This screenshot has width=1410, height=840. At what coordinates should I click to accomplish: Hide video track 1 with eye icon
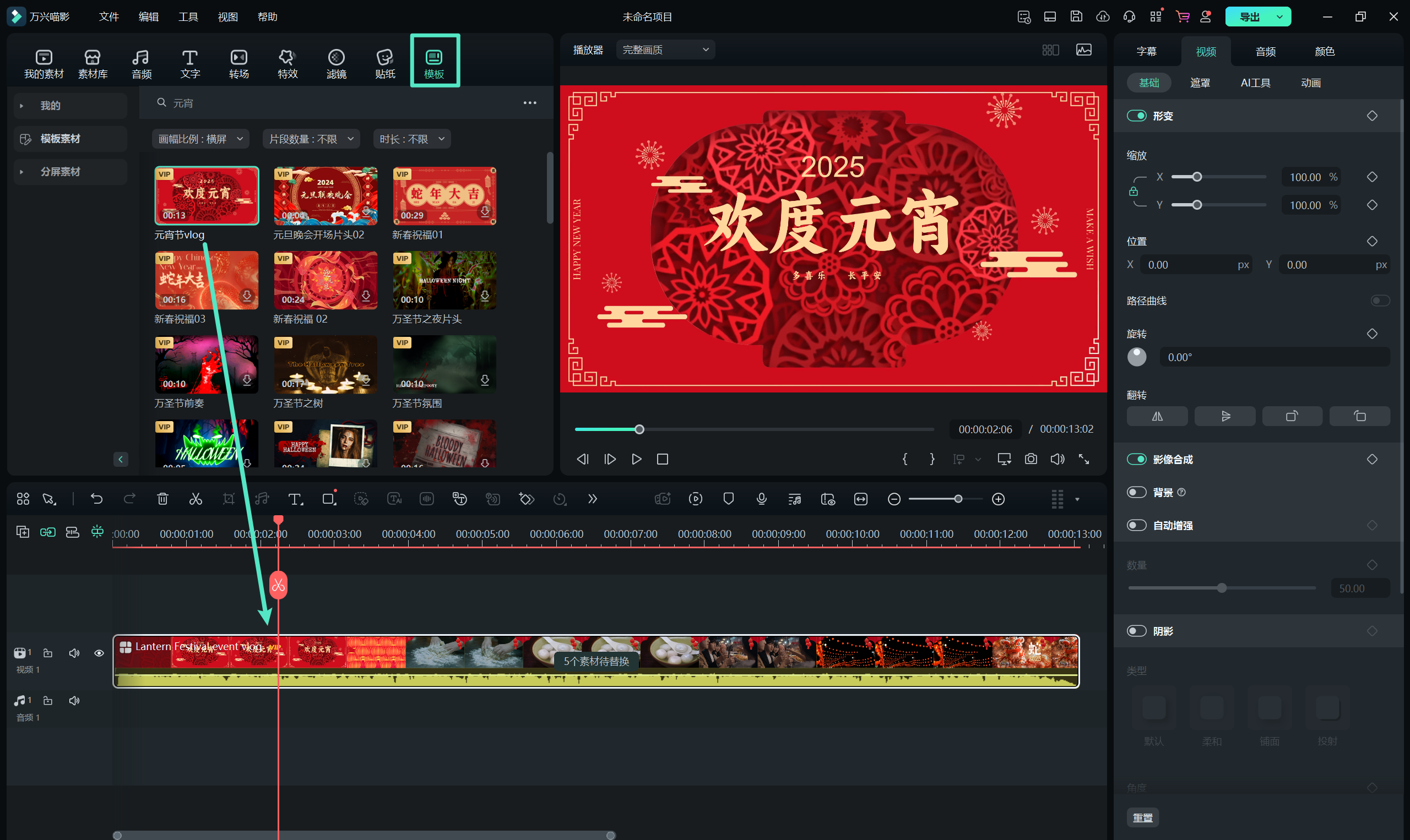99,653
